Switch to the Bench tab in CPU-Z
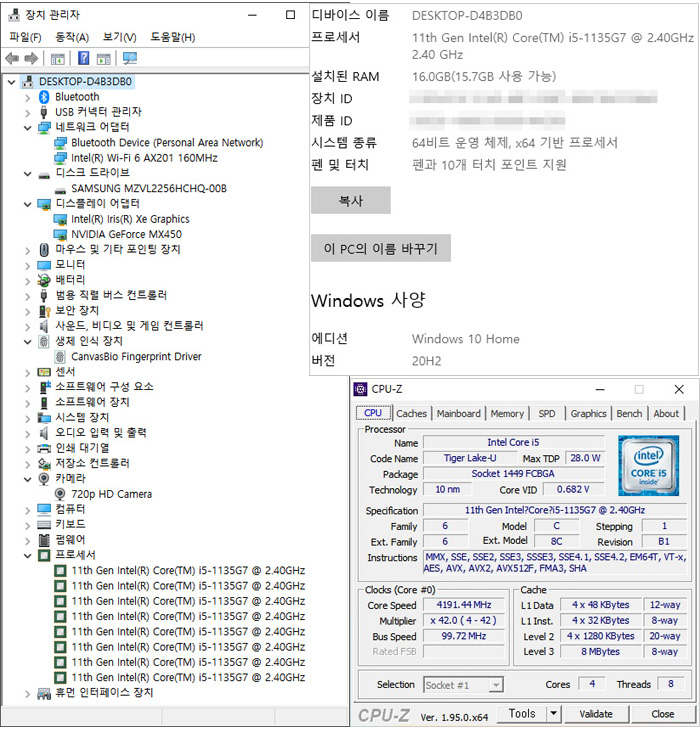Viewport: 700px width, 732px height. (x=629, y=414)
